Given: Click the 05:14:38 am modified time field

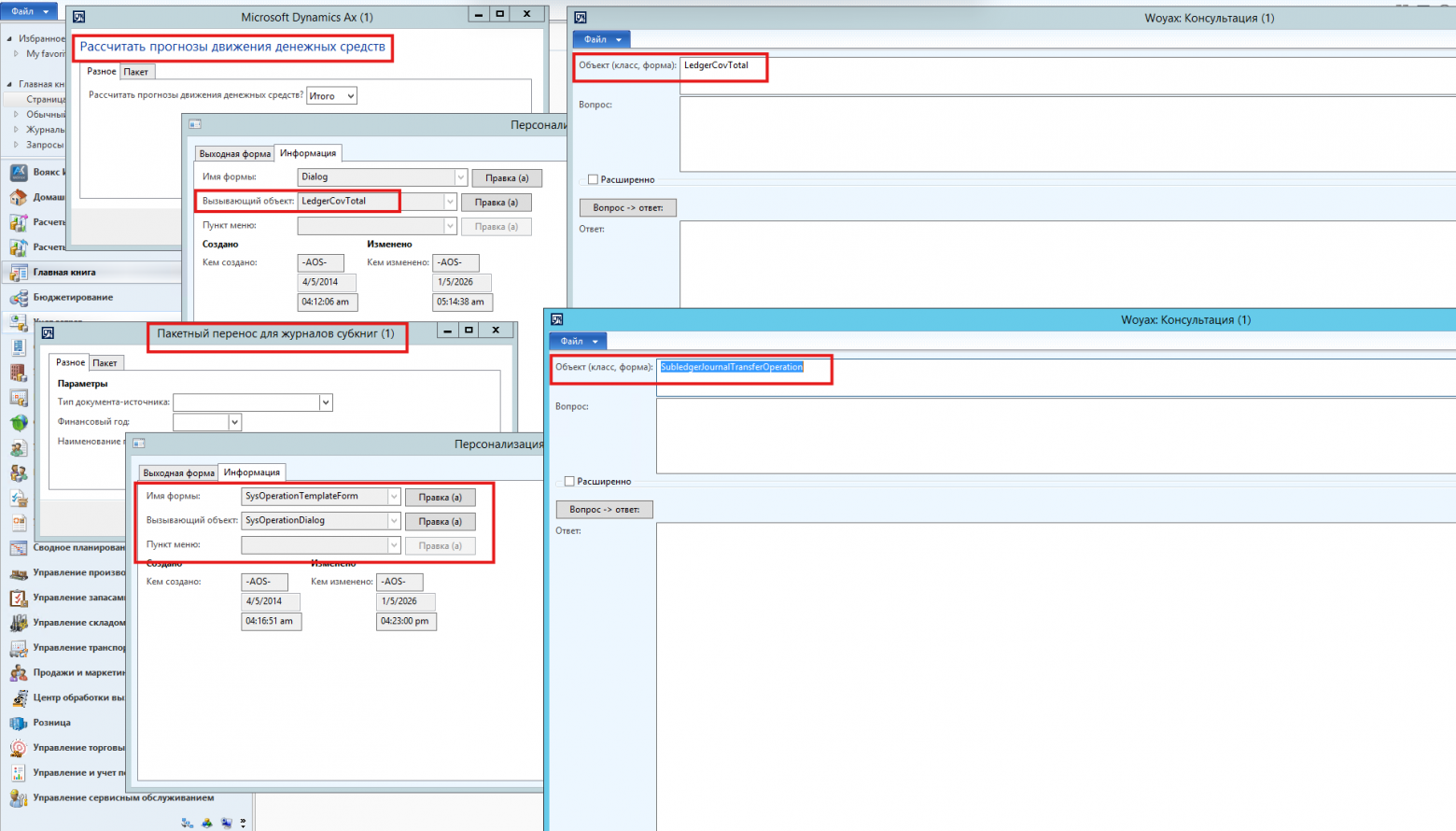Looking at the screenshot, I should click(x=462, y=303).
